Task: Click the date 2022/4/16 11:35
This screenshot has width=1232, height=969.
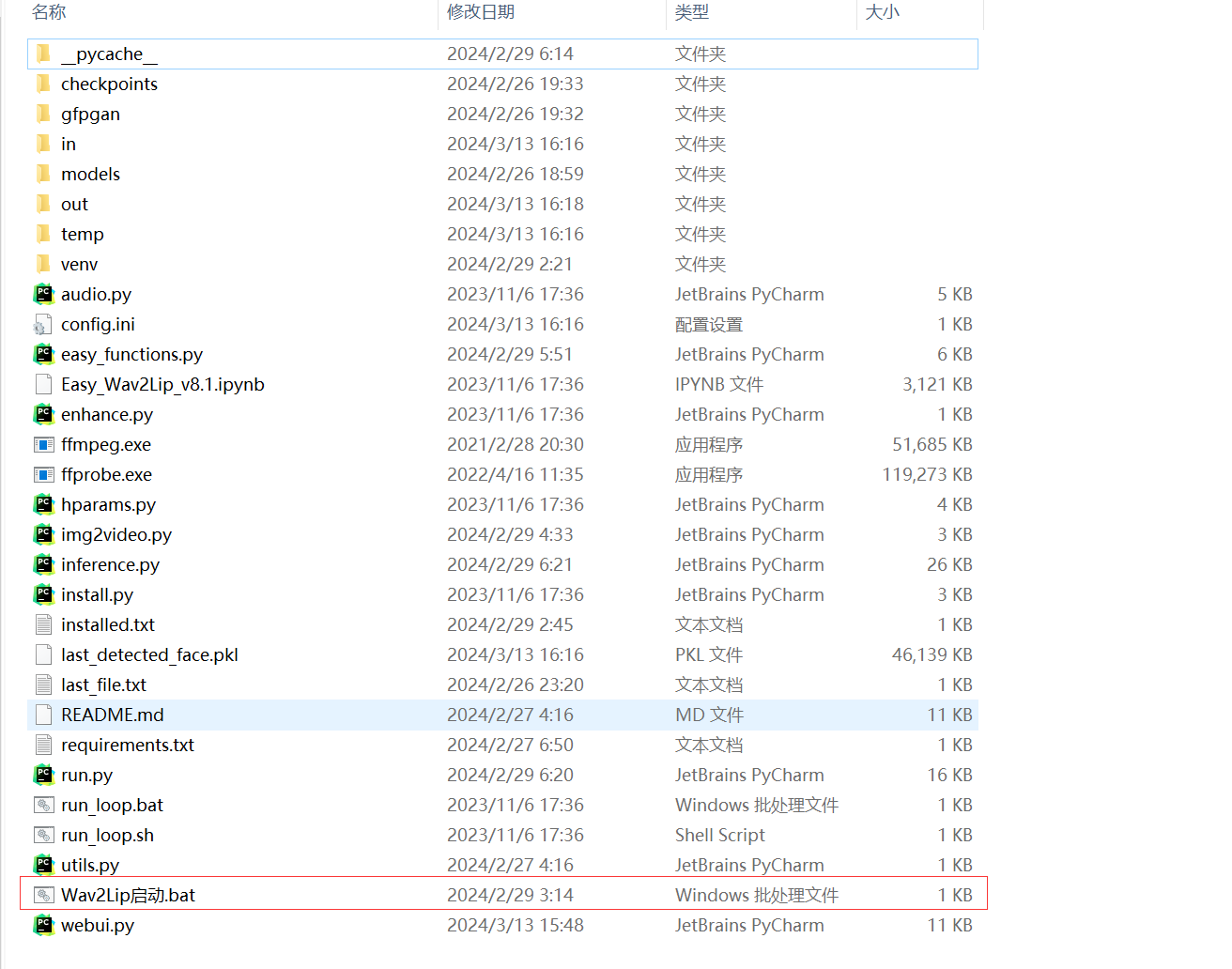Action: (x=516, y=474)
